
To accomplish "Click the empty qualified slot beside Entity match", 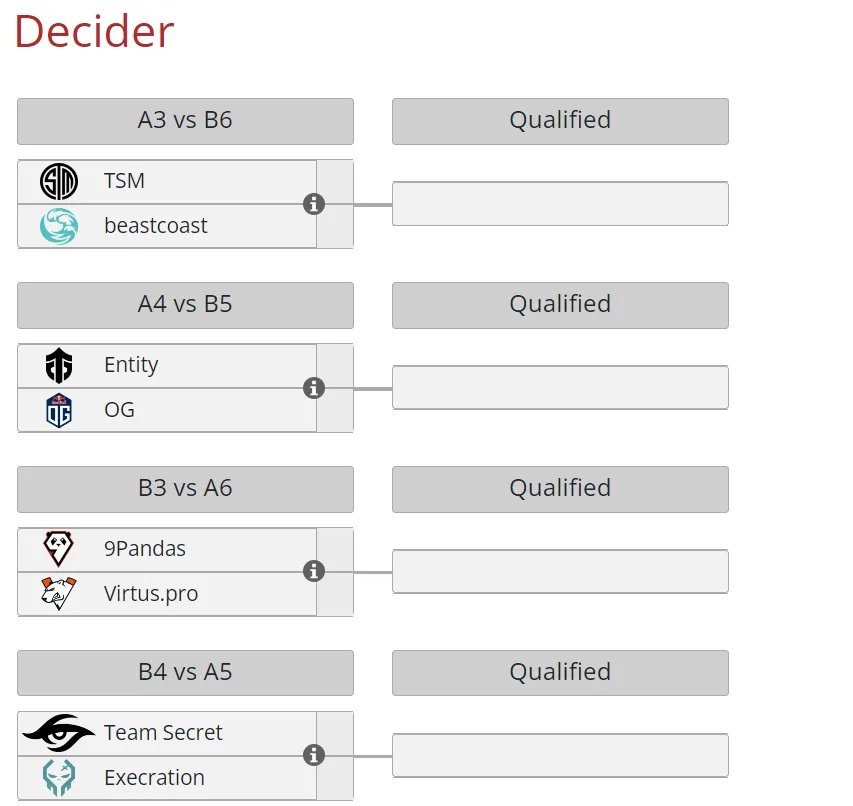I will pyautogui.click(x=560, y=388).
